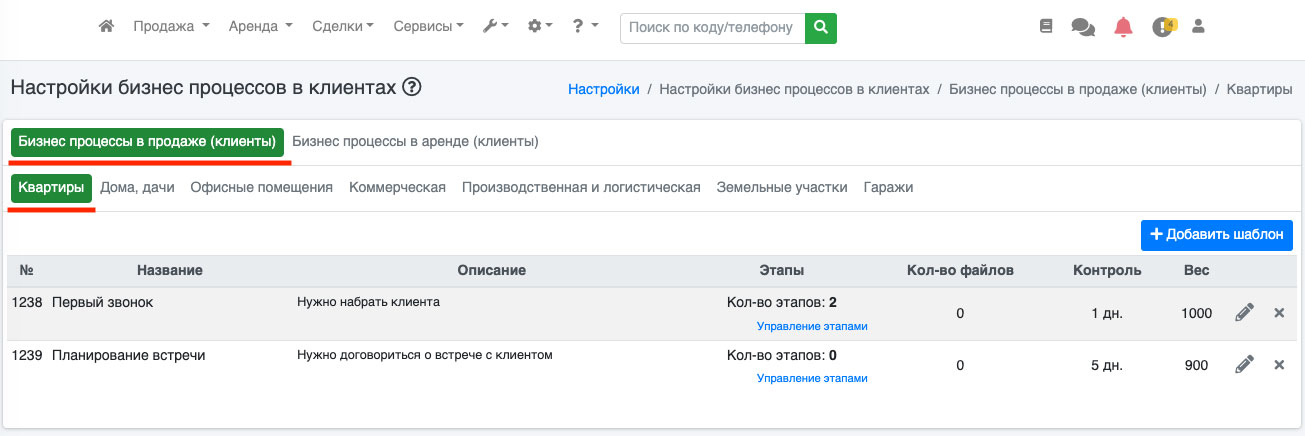Open the alert icon with badge 4
The height and width of the screenshot is (436, 1305).
pos(1162,27)
